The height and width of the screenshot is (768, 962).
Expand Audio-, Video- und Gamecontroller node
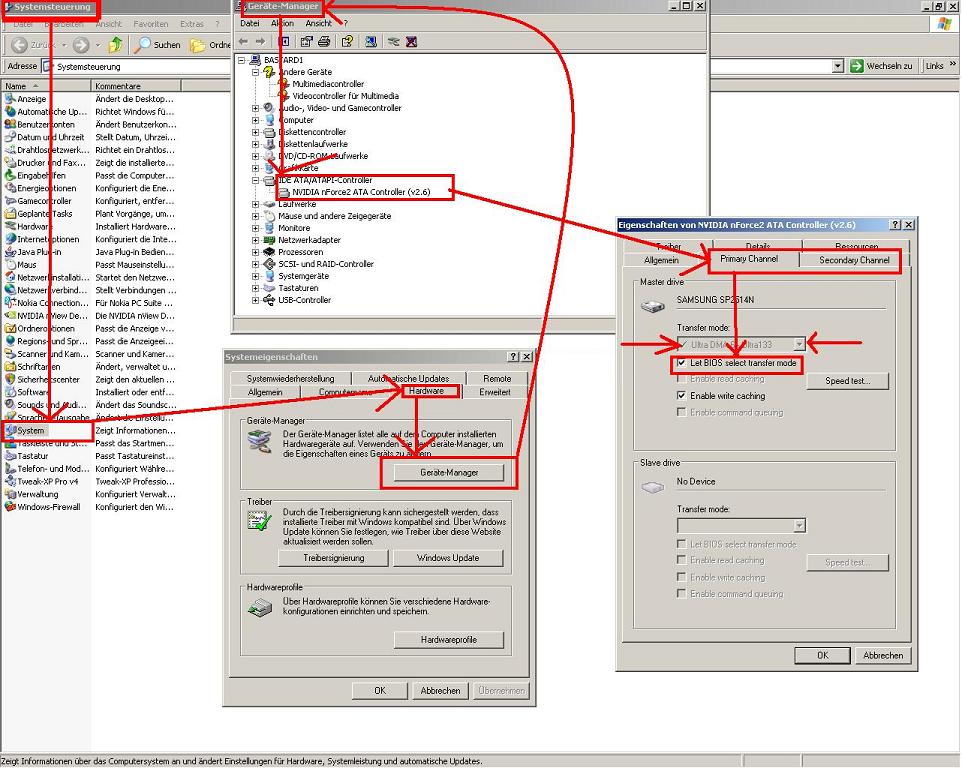(x=255, y=108)
